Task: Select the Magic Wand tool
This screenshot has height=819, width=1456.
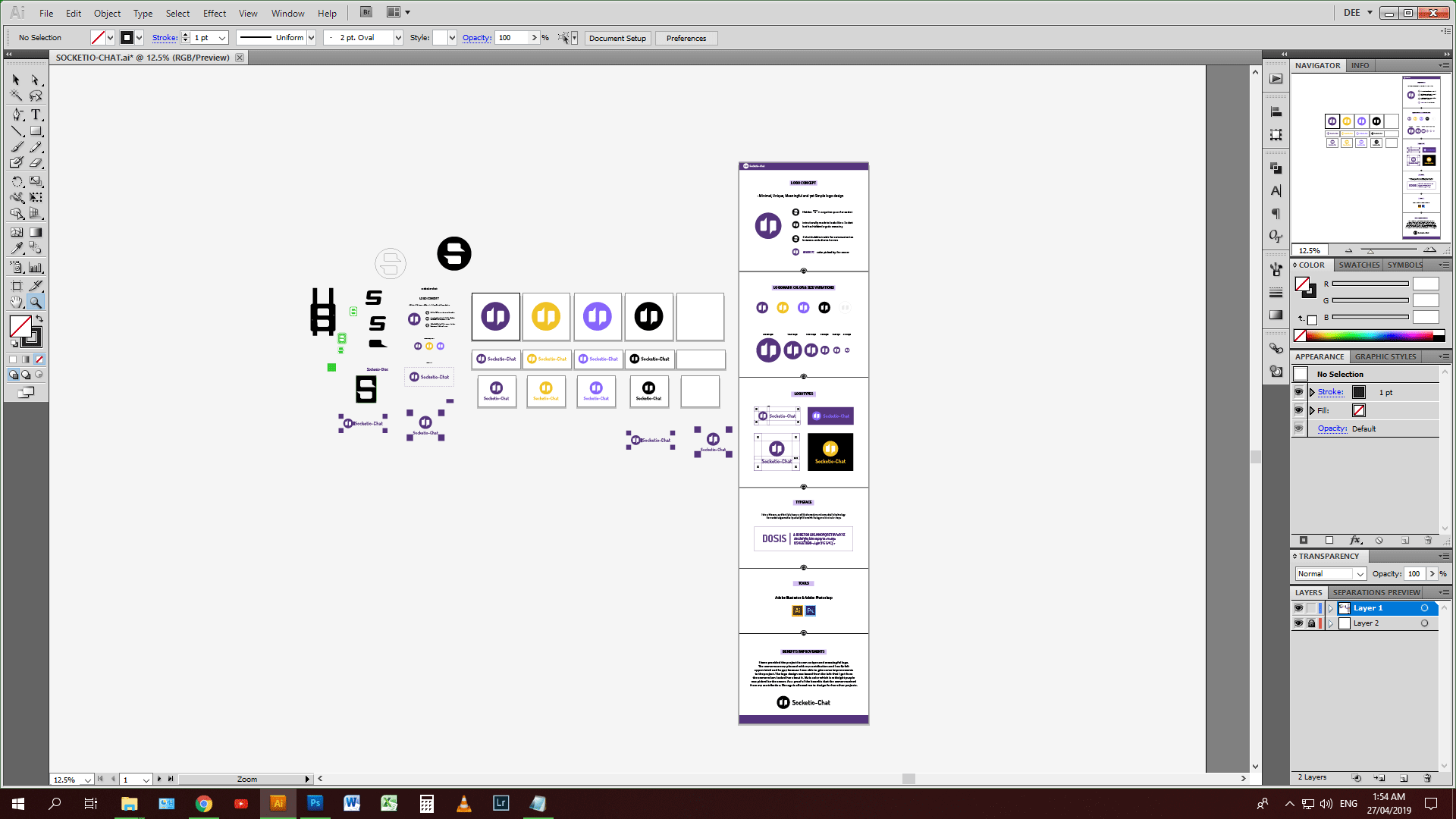Action: click(x=17, y=96)
